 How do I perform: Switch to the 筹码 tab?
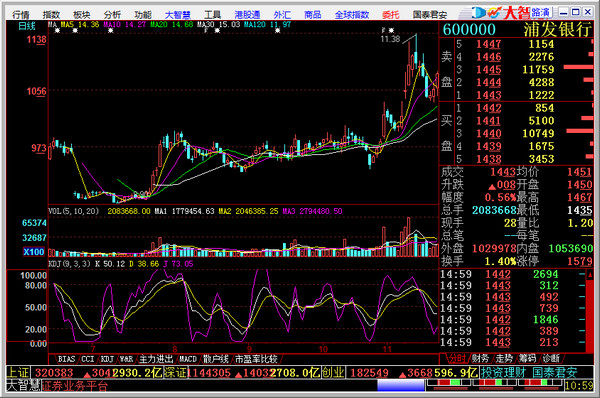pos(527,359)
